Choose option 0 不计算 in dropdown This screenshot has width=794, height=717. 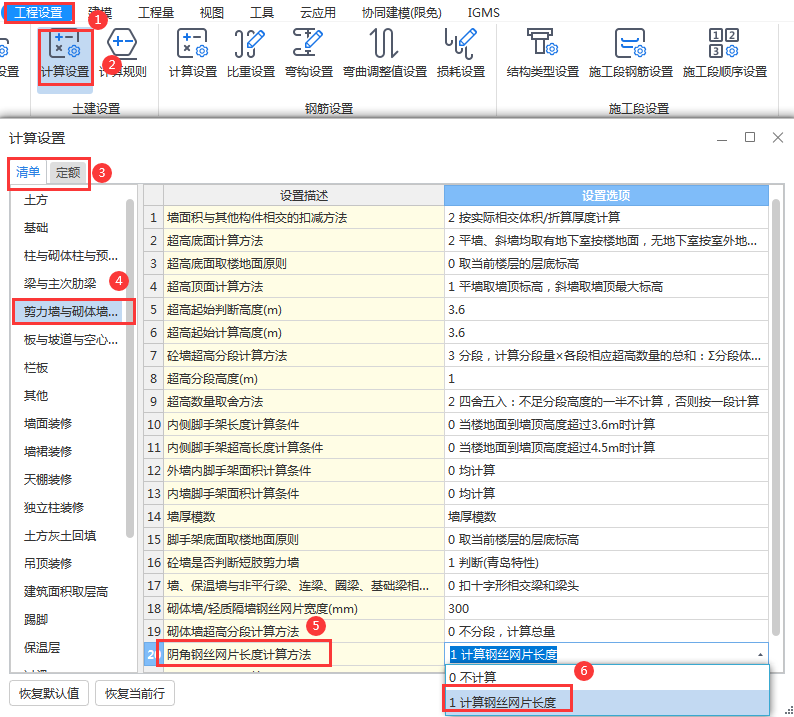(607, 677)
